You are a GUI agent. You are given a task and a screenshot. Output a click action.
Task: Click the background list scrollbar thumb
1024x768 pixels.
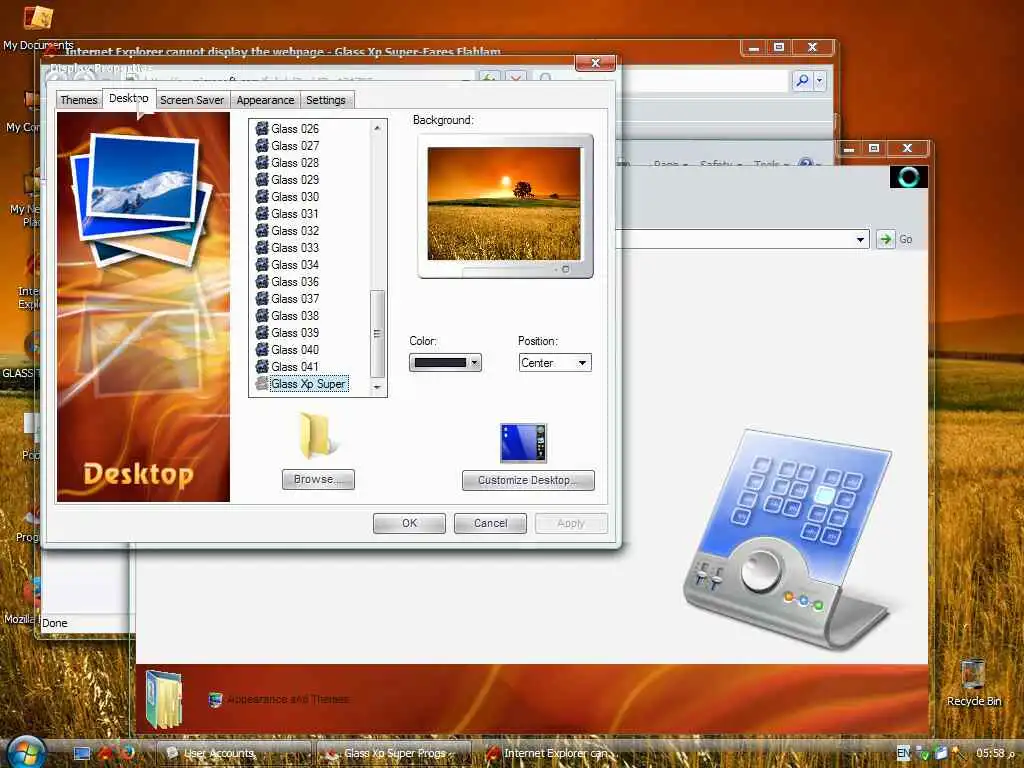click(377, 333)
